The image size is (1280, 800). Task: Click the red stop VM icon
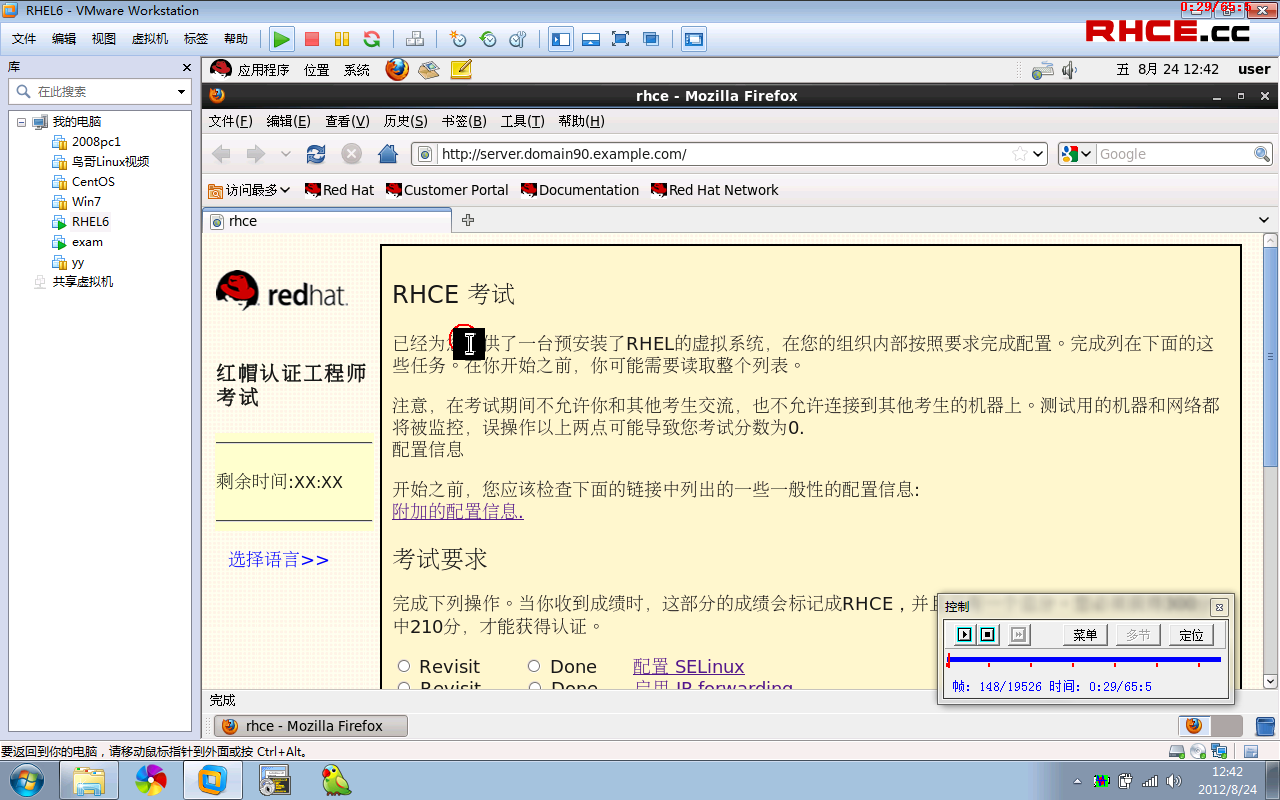point(312,39)
